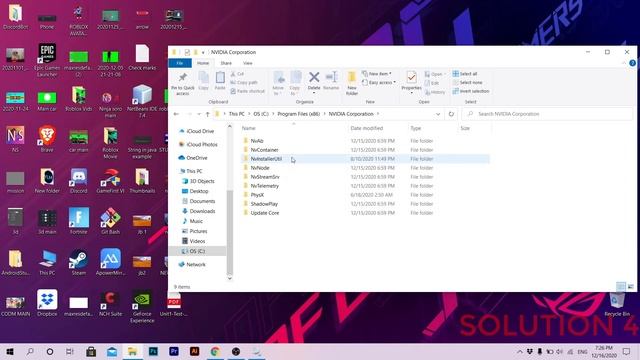Click the New folder ribbon icon
This screenshot has width=640, height=360.
click(352, 83)
